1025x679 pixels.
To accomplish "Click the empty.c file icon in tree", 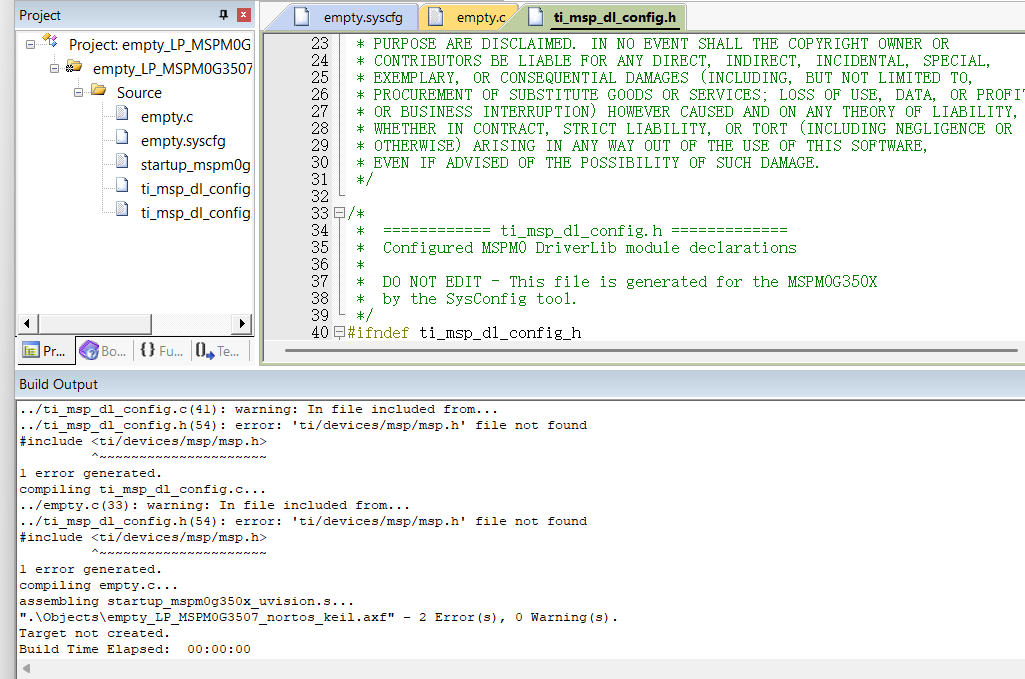I will point(121,116).
